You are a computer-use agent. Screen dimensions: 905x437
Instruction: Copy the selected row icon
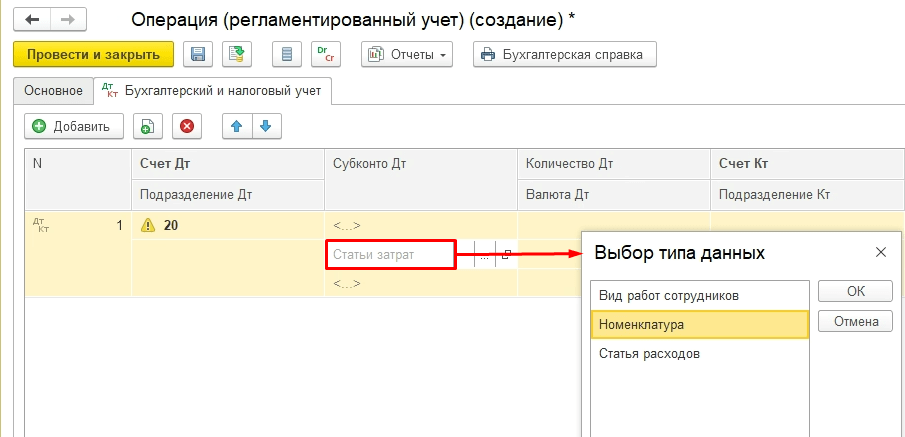tap(147, 126)
